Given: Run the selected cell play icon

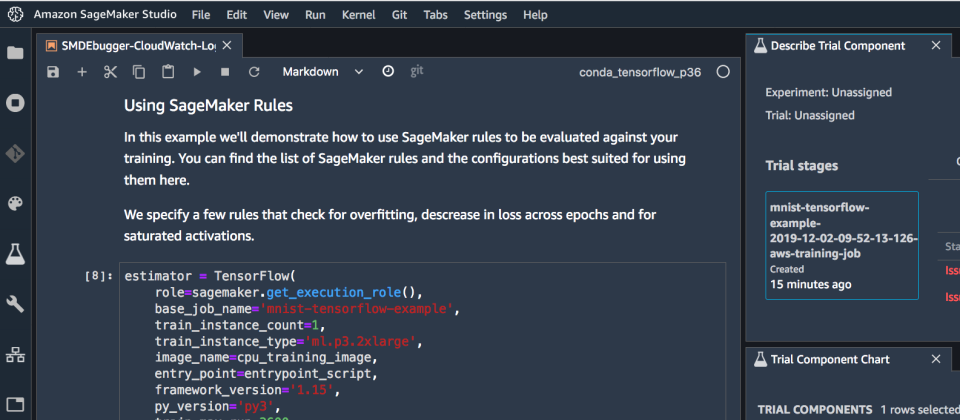Looking at the screenshot, I should click(197, 72).
